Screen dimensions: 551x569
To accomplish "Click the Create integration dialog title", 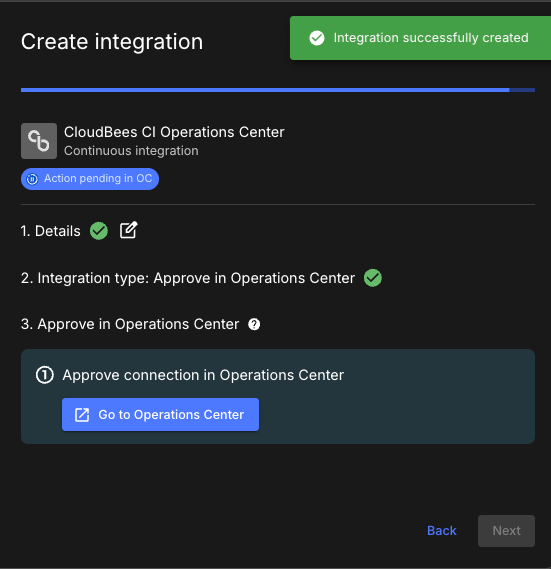I will (x=112, y=41).
